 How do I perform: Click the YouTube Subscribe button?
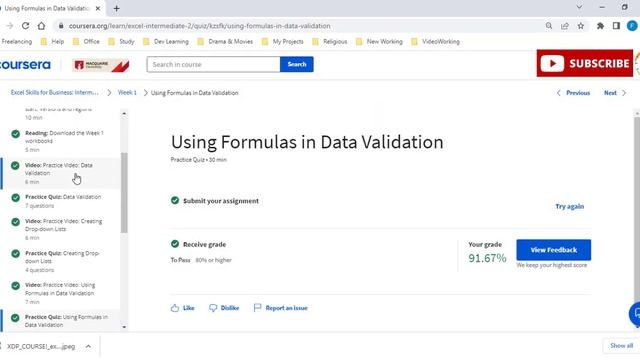pos(584,63)
